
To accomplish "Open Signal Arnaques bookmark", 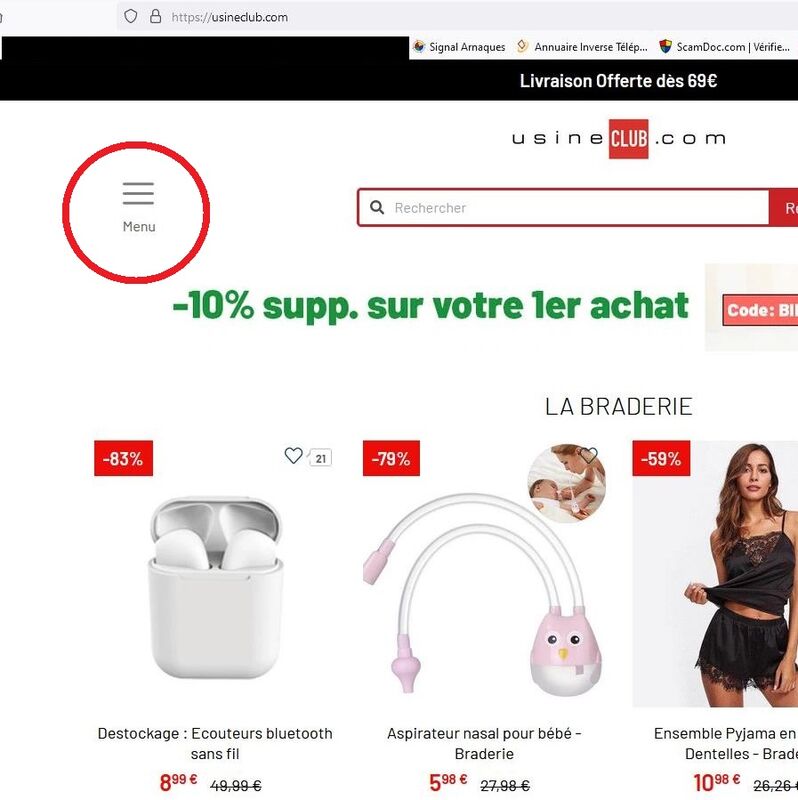I will coord(459,47).
